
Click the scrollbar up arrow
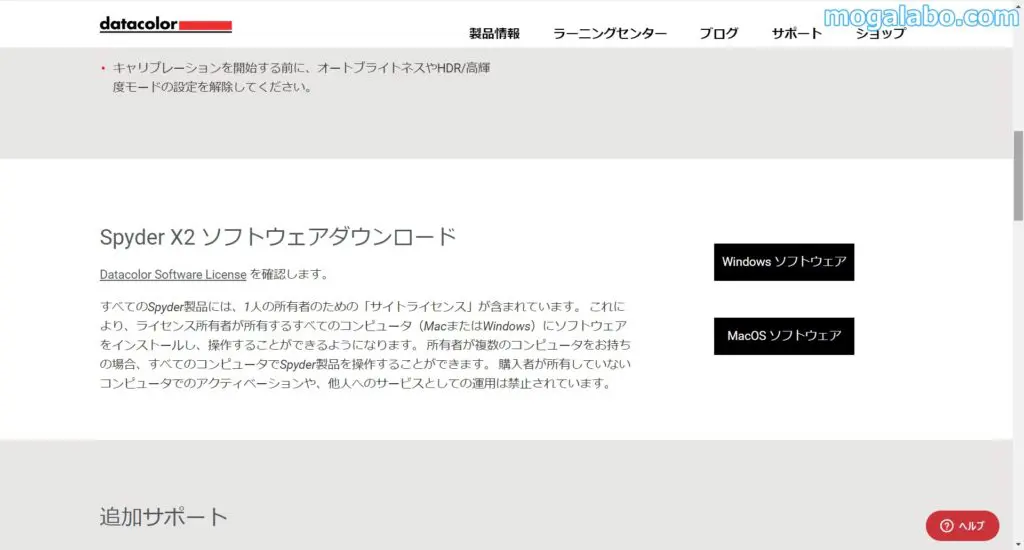pos(1017,6)
